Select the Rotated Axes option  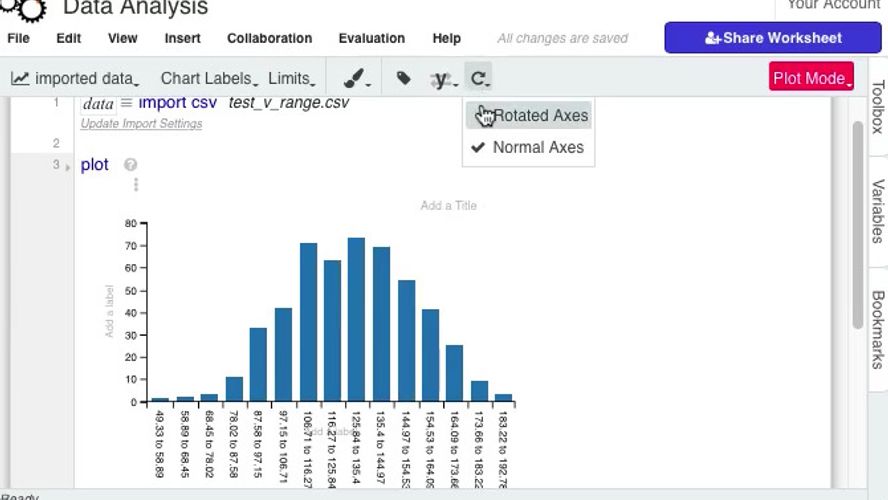540,115
